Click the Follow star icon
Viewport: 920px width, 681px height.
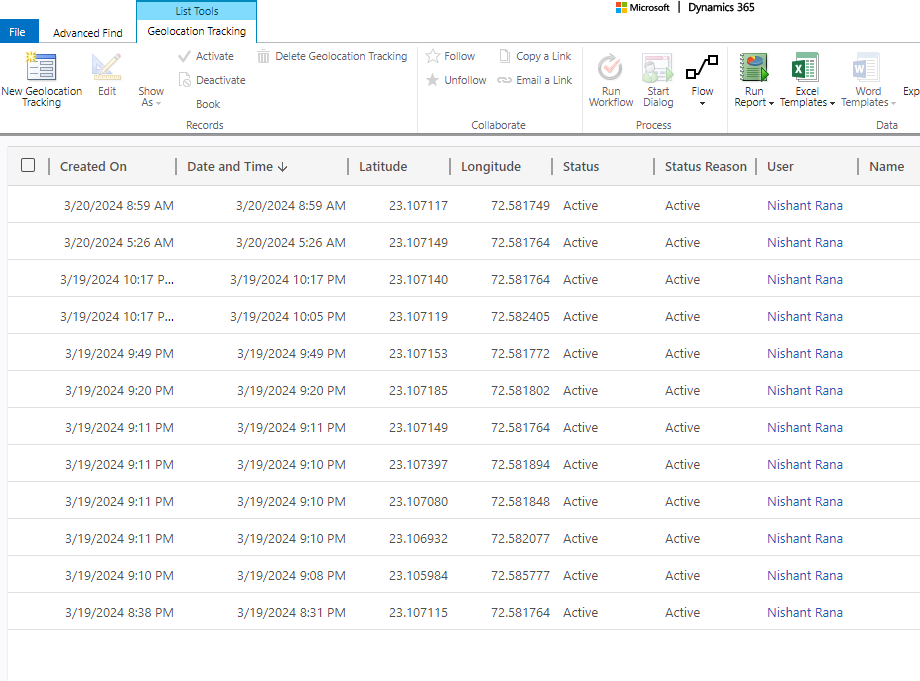(x=433, y=56)
